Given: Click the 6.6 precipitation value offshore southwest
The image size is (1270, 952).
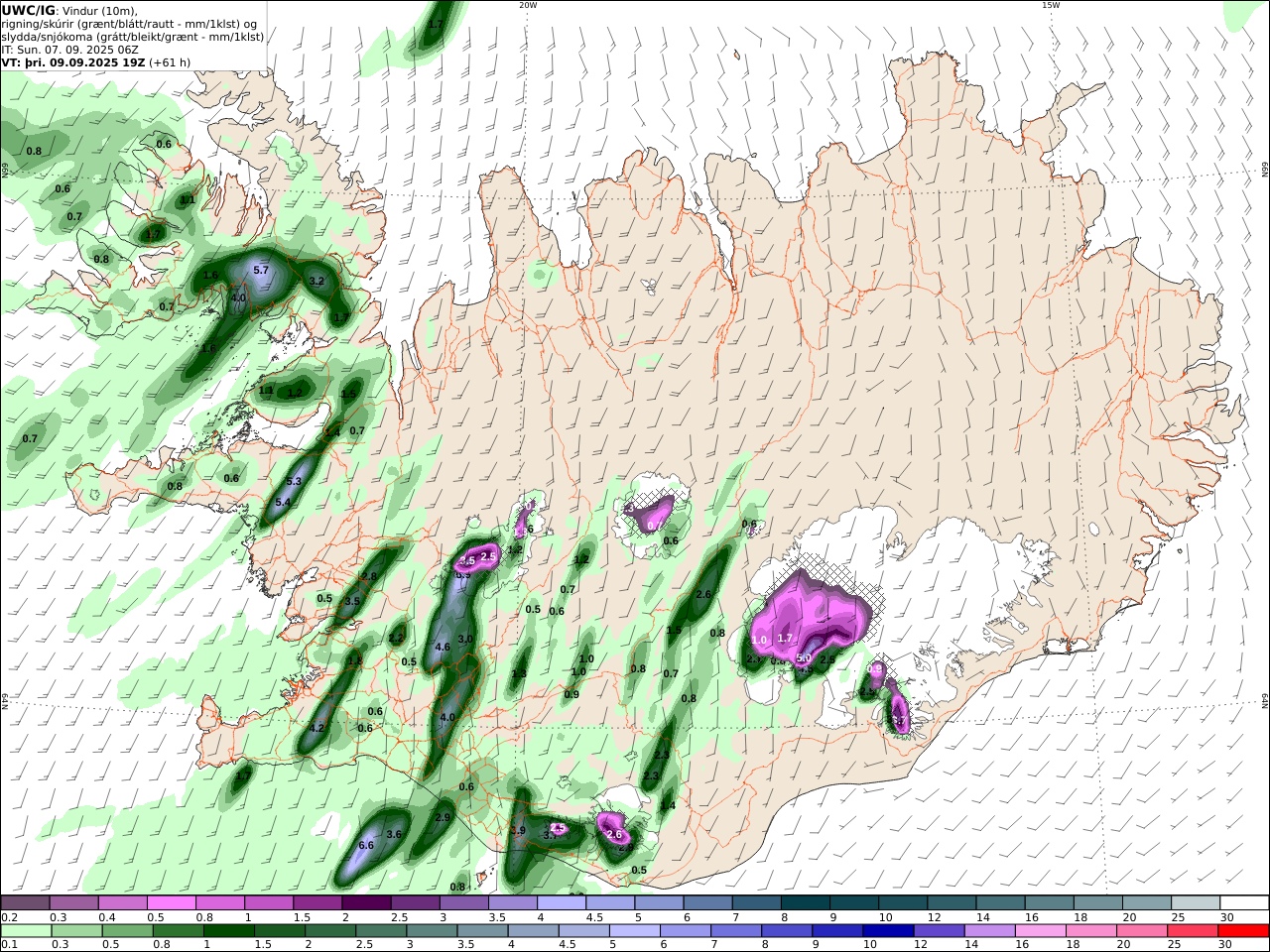Looking at the screenshot, I should (365, 846).
